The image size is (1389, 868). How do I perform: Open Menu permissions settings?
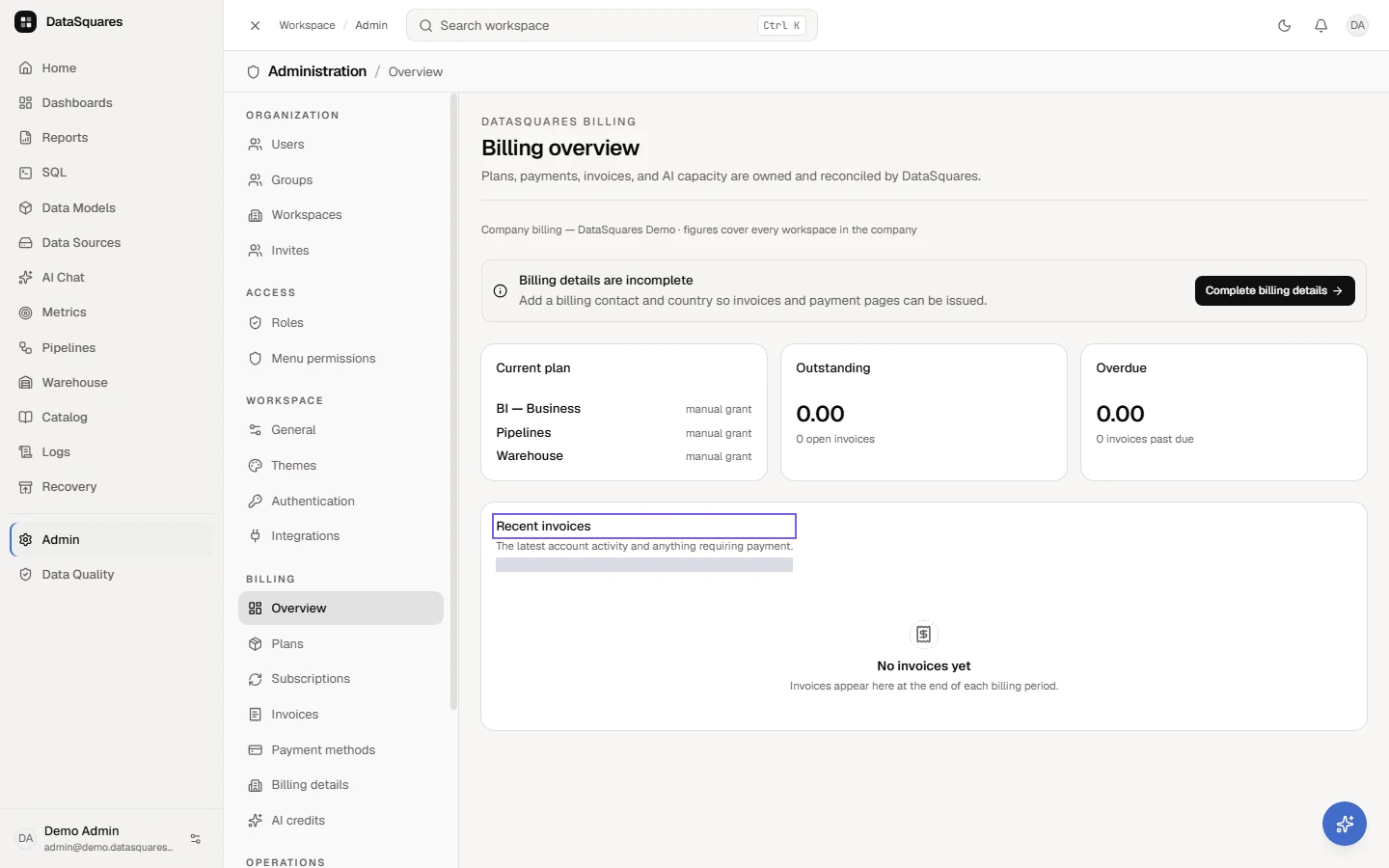tap(340, 359)
